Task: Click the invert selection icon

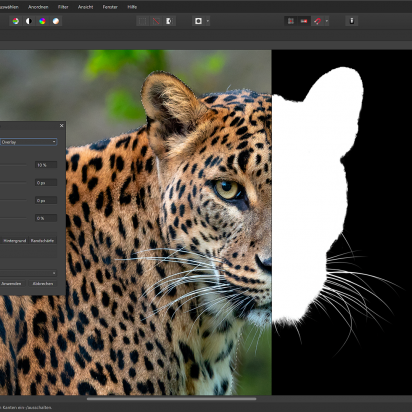Action: 169,21
